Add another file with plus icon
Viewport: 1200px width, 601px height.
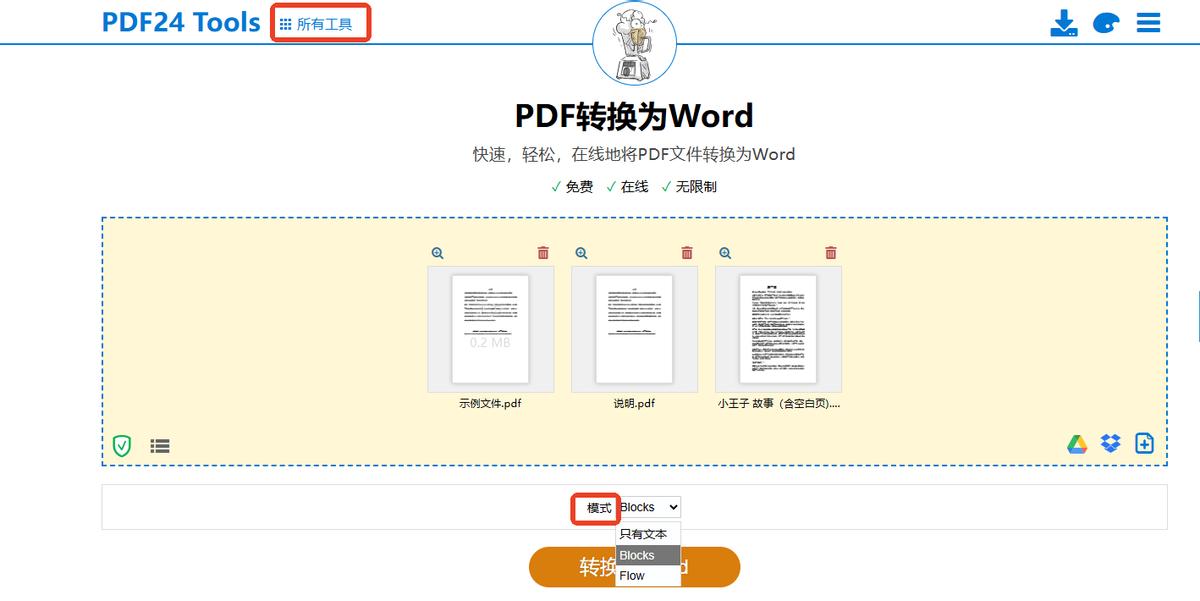[1145, 443]
